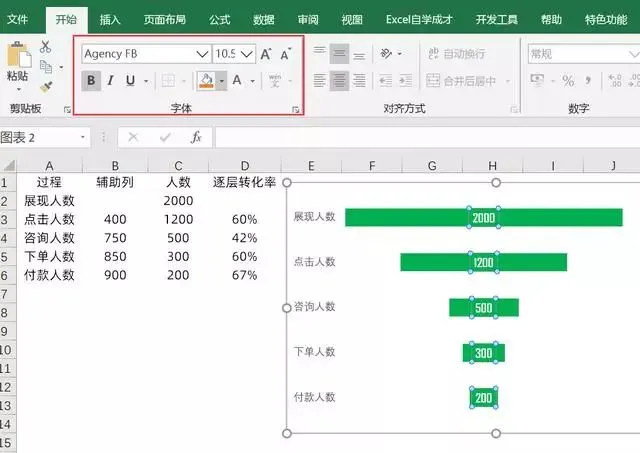The height and width of the screenshot is (453, 640).
Task: Open the 视图 tab
Action: pos(352,19)
